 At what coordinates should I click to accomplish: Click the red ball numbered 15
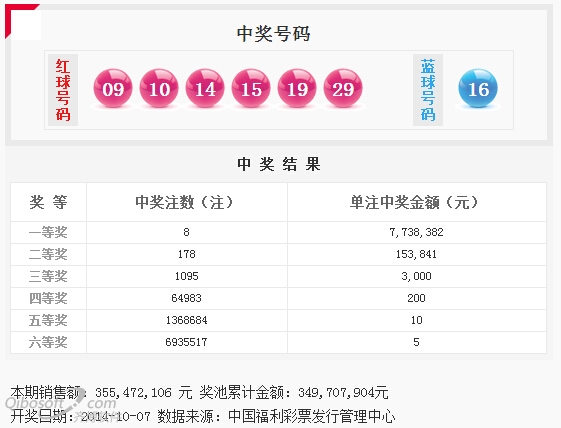tap(251, 88)
